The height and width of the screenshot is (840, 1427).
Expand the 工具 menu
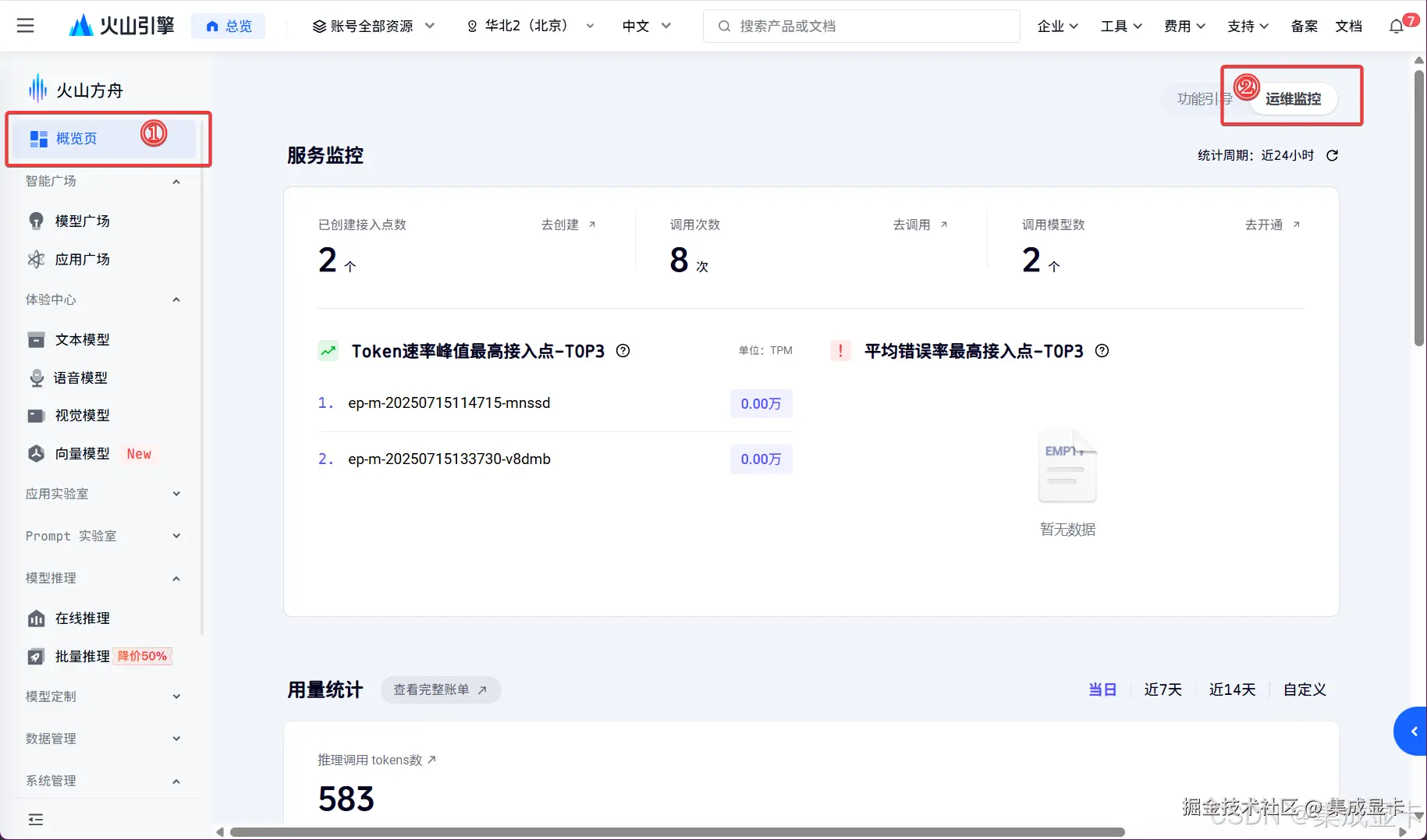click(1121, 26)
